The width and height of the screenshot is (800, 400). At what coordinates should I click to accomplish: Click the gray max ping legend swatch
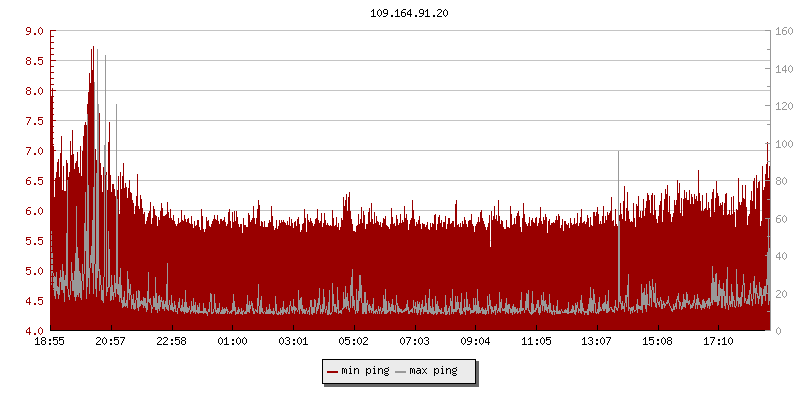point(401,371)
